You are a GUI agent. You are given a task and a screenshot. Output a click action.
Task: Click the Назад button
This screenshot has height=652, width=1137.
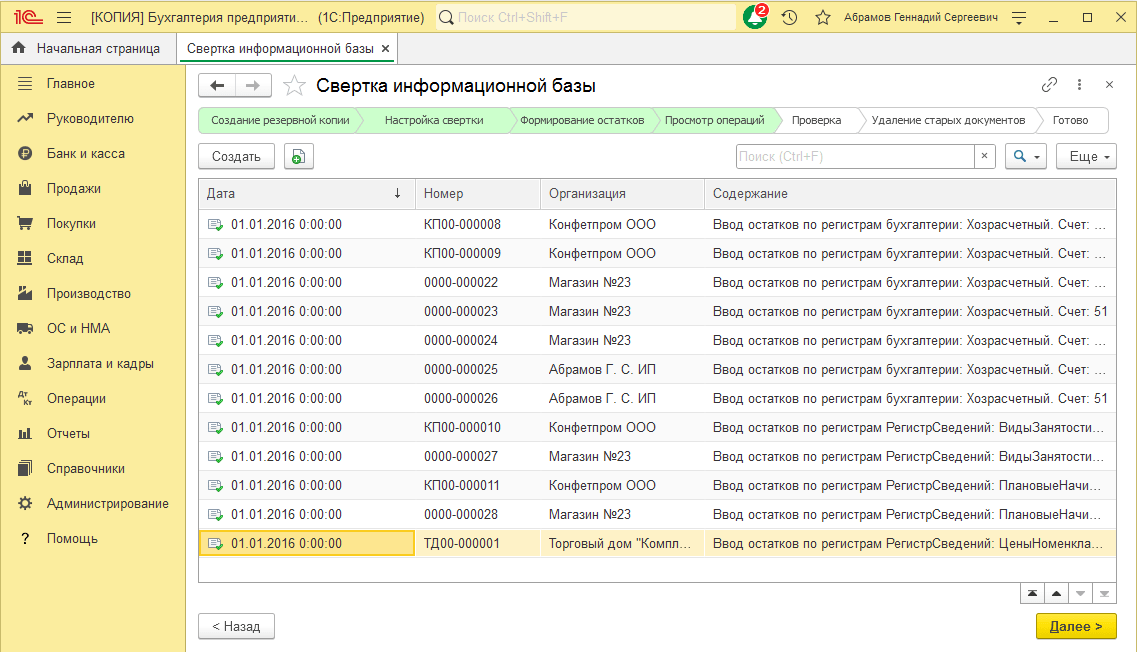(236, 627)
